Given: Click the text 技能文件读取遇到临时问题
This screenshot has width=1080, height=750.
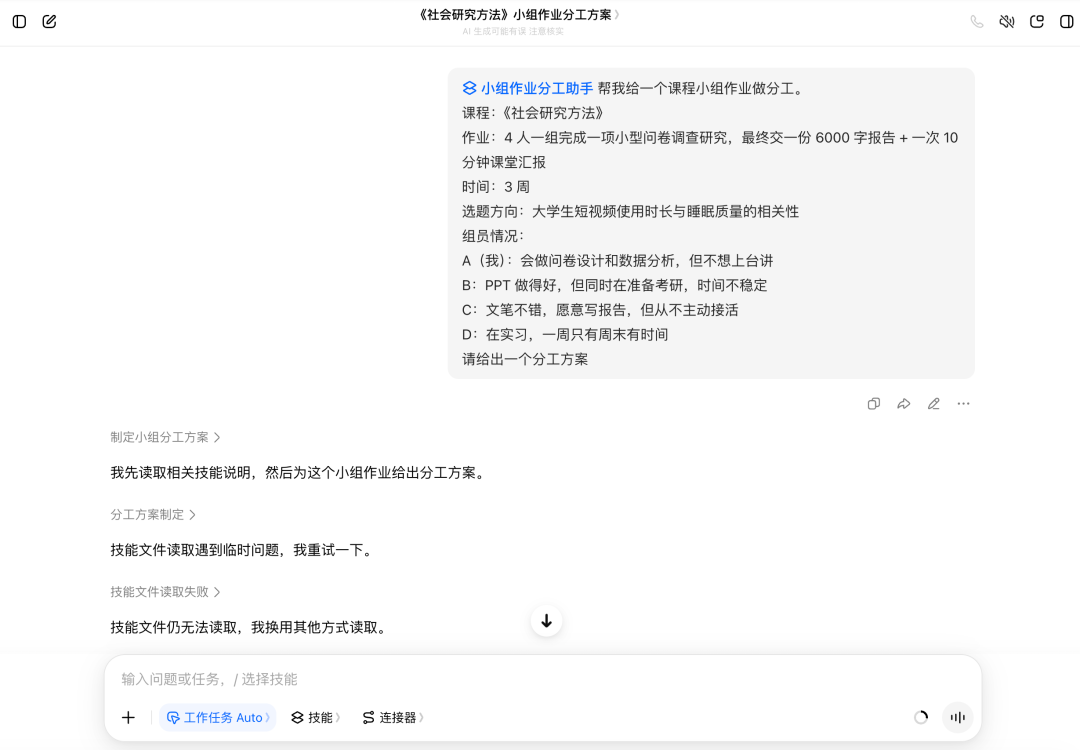Looking at the screenshot, I should click(195, 550).
